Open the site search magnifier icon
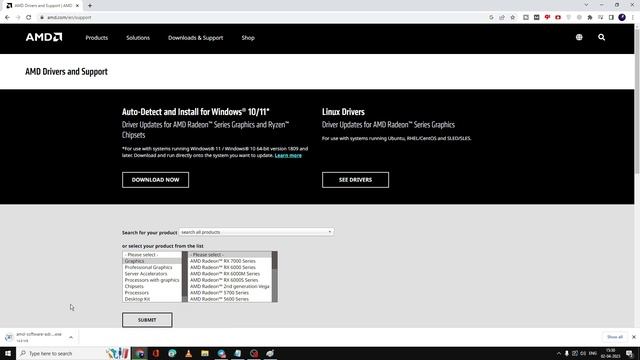Image resolution: width=640 pixels, height=360 pixels. (x=602, y=37)
